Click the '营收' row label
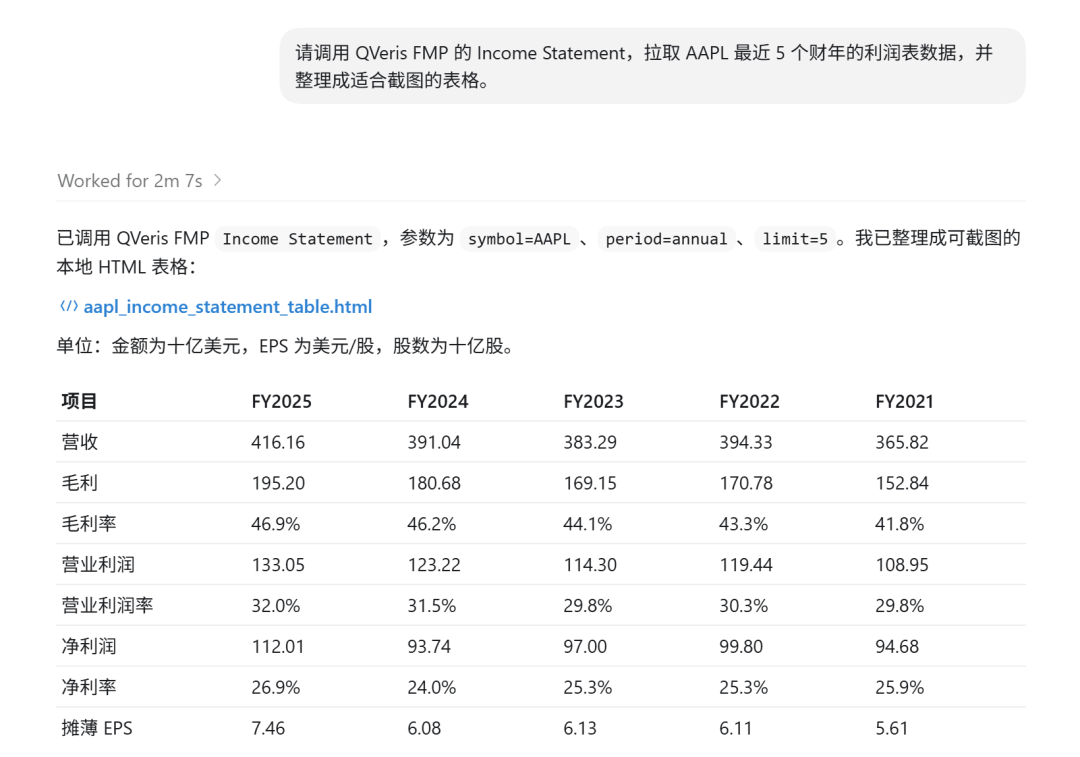The width and height of the screenshot is (1080, 757). click(80, 442)
